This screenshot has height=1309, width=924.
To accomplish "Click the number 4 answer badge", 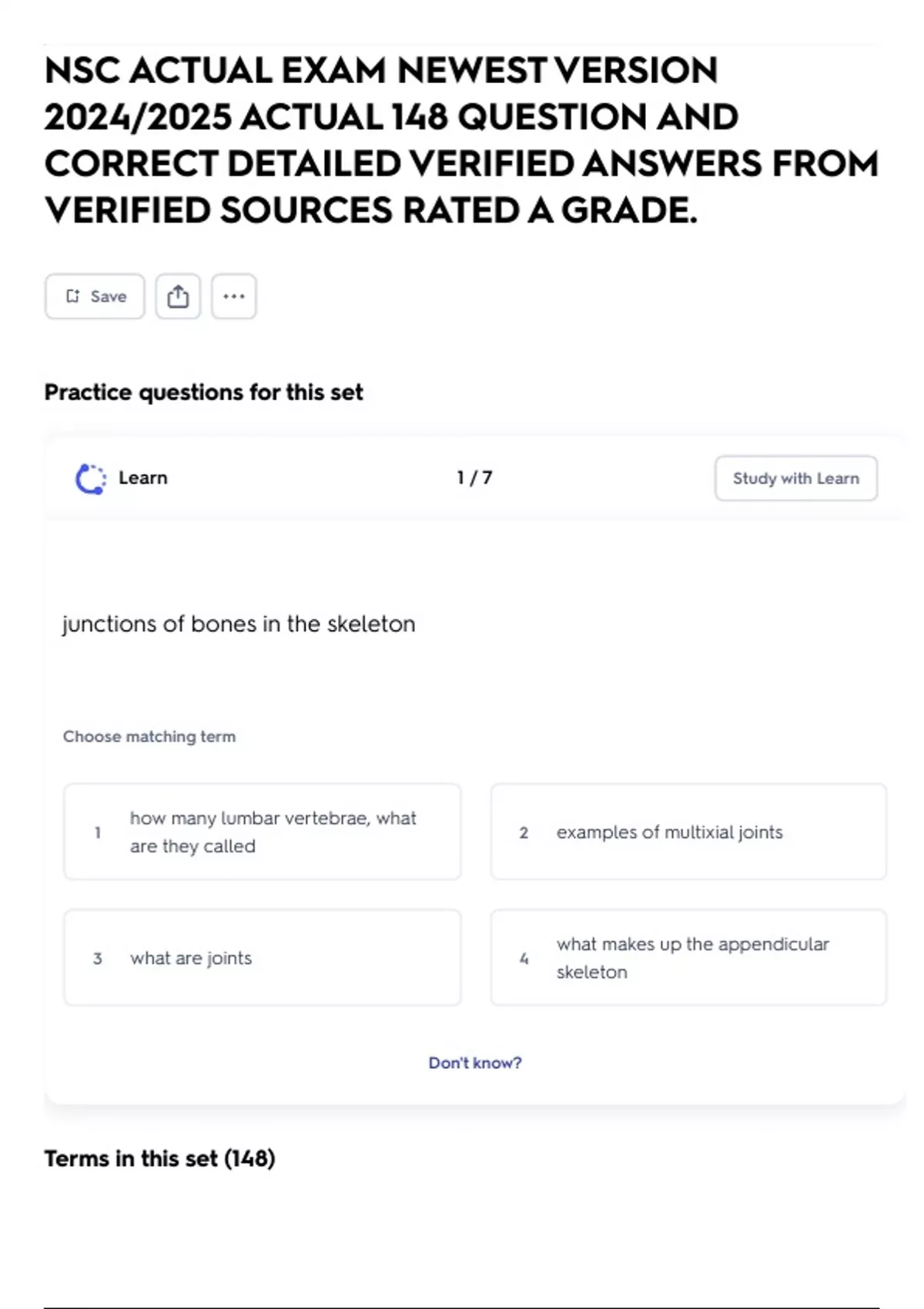I will (x=524, y=959).
